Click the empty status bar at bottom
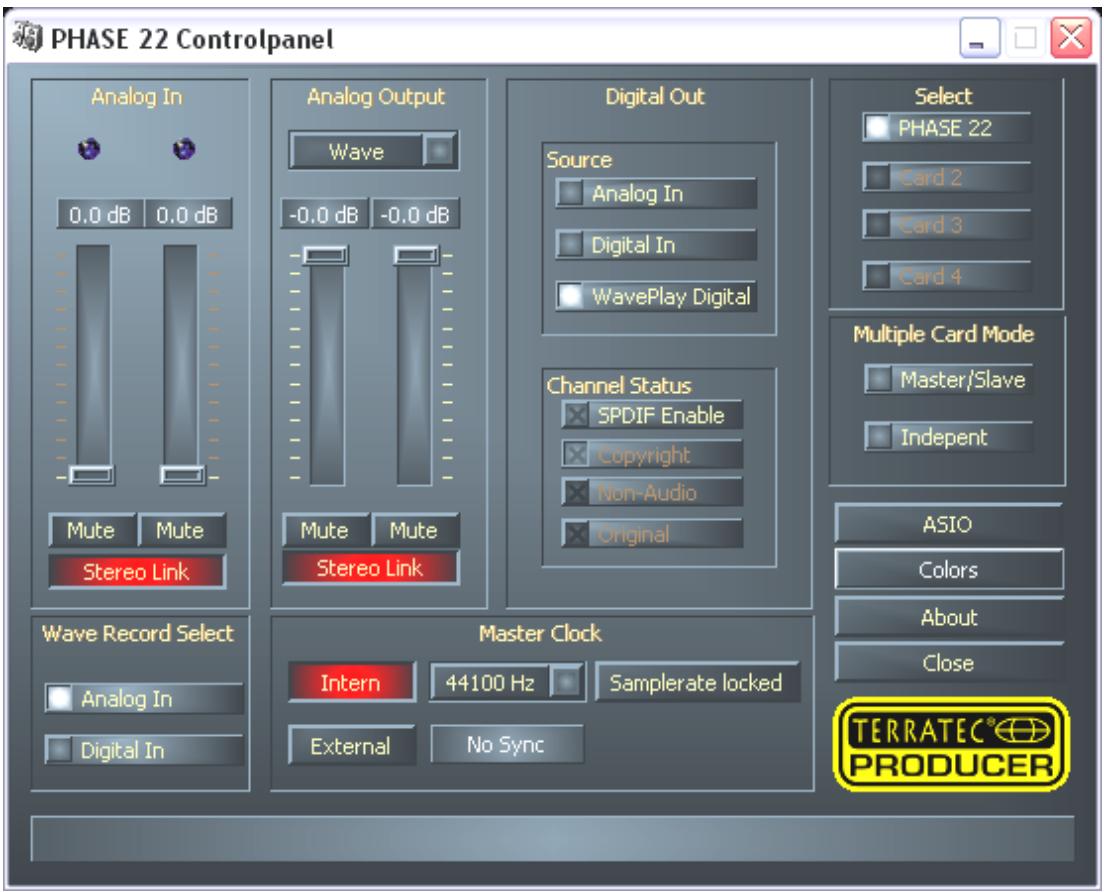The width and height of the screenshot is (1104, 892). click(553, 838)
